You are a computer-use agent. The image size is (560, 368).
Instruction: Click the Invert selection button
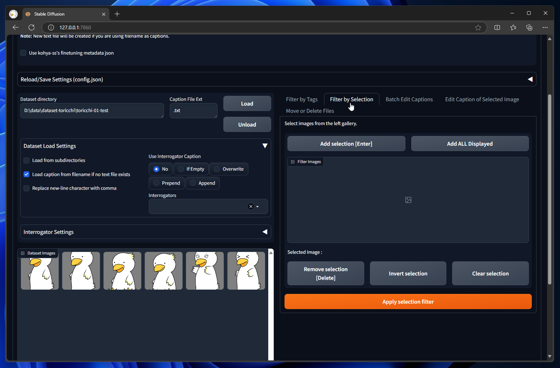[x=408, y=273]
